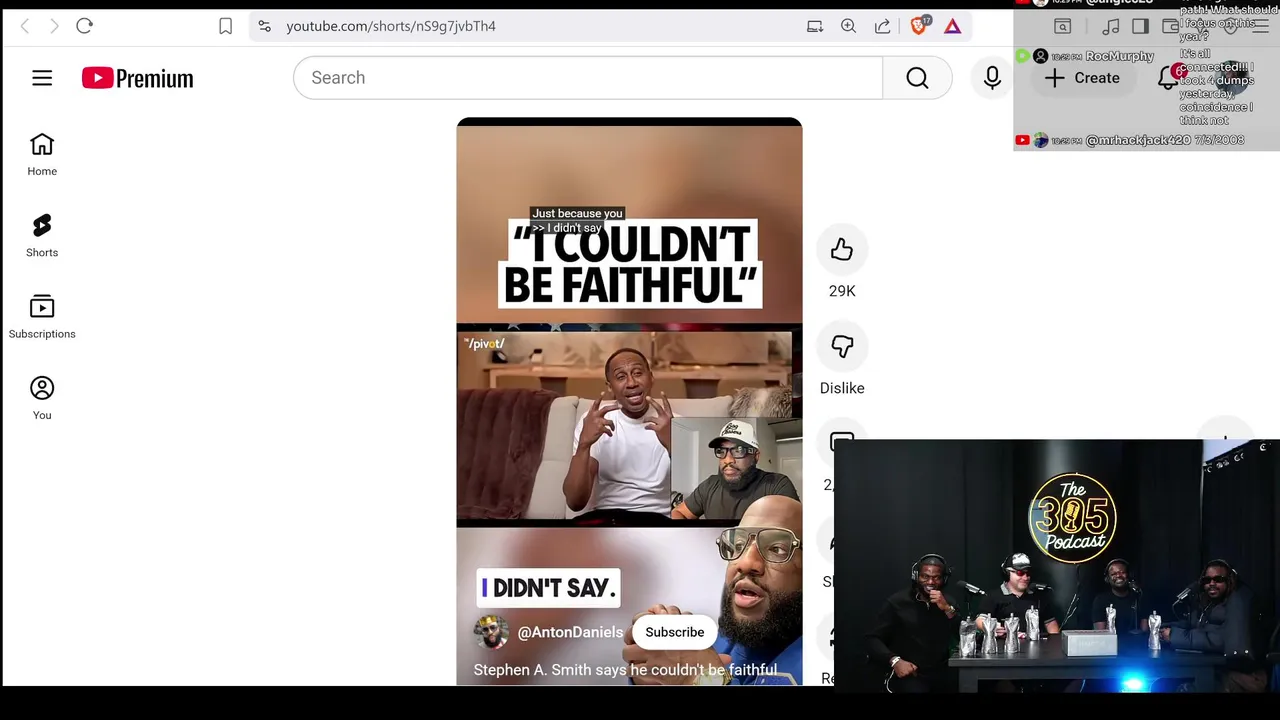Viewport: 1280px width, 720px height.
Task: Subscribe to @AntonDaniels
Action: (x=675, y=632)
